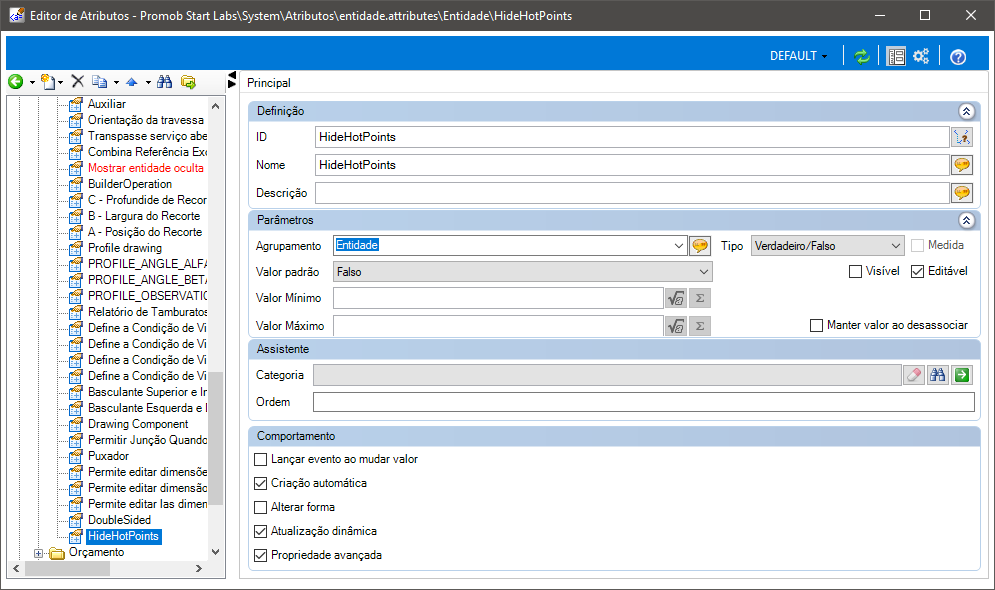This screenshot has height=590, width=995.
Task: Open the help question mark icon
Action: coord(958,56)
